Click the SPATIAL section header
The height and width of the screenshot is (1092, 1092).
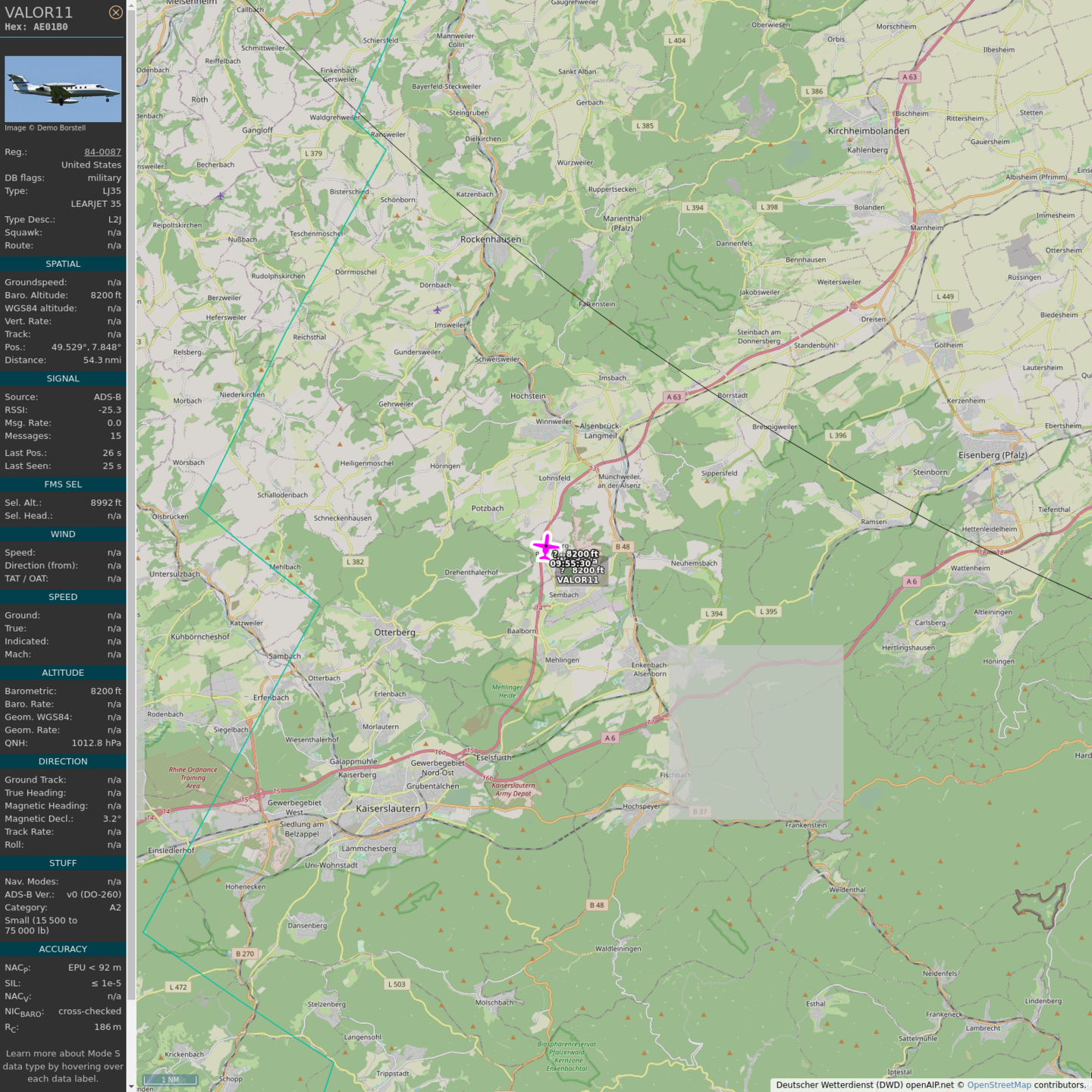pyautogui.click(x=63, y=264)
